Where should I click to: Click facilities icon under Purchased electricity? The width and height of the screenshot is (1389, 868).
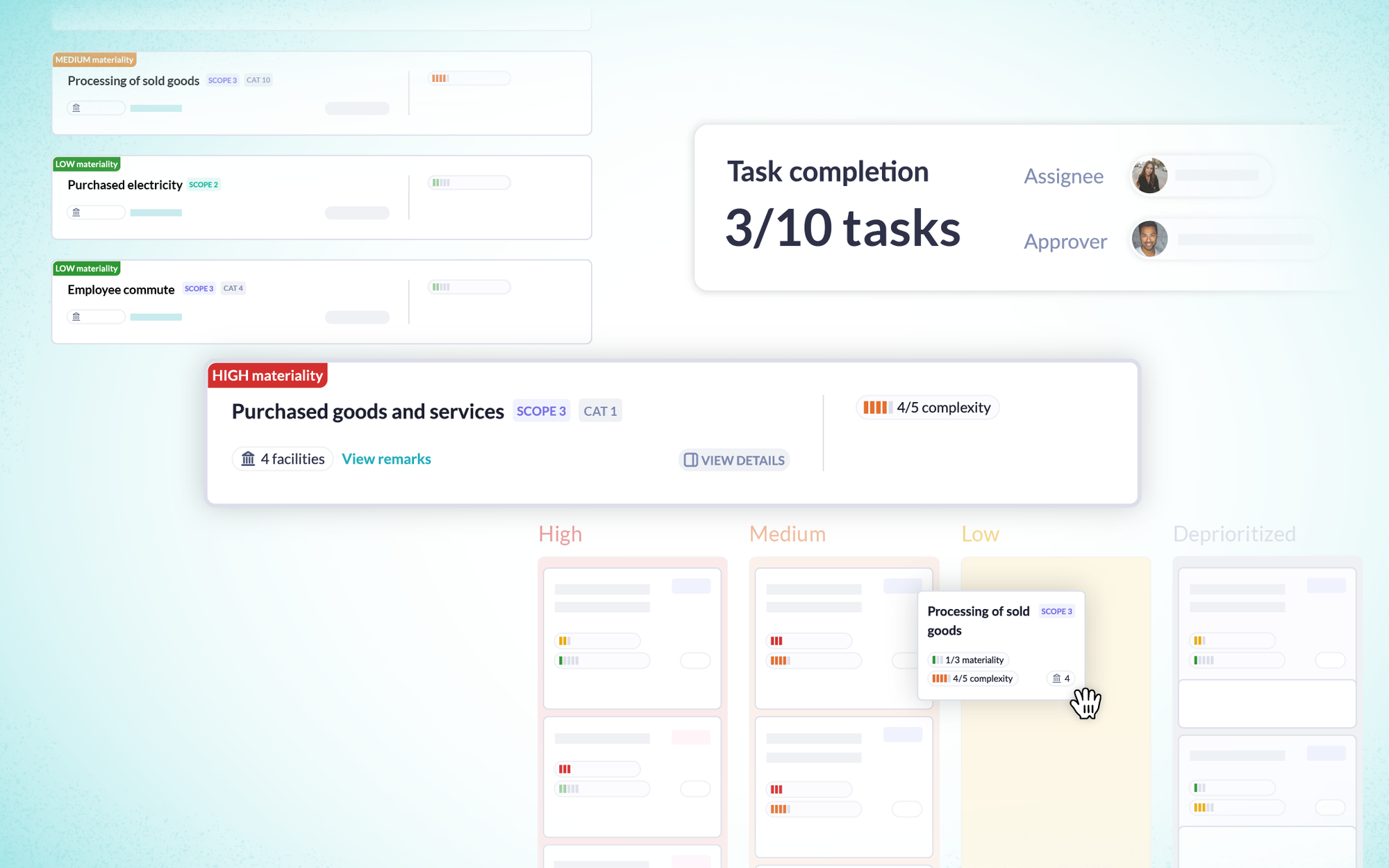click(76, 212)
